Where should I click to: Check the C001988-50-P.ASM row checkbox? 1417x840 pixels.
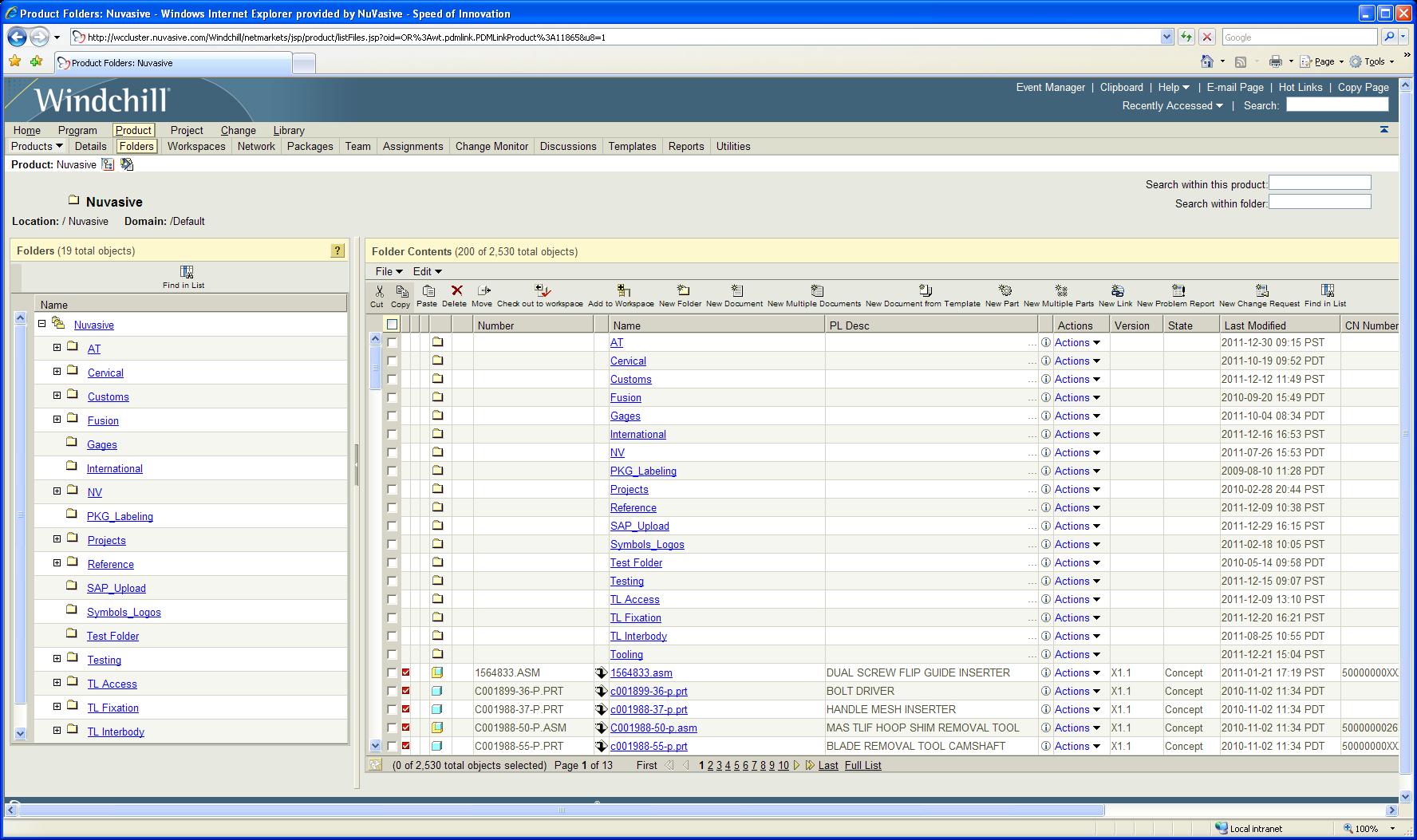392,728
